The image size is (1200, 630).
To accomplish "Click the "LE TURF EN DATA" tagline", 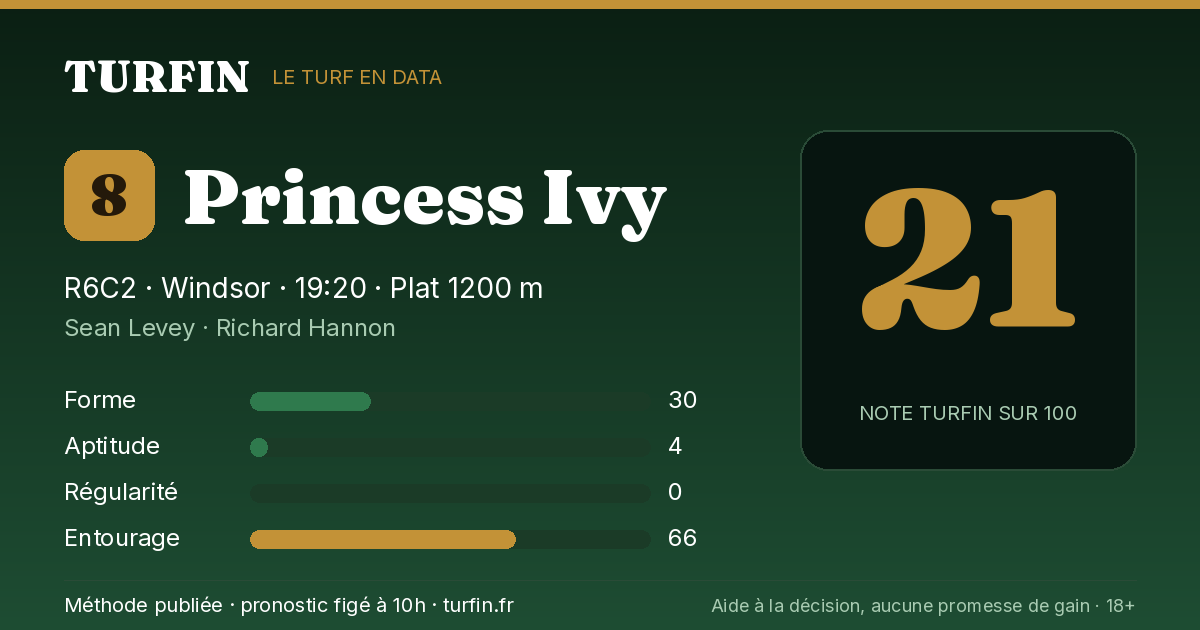I will tap(357, 77).
